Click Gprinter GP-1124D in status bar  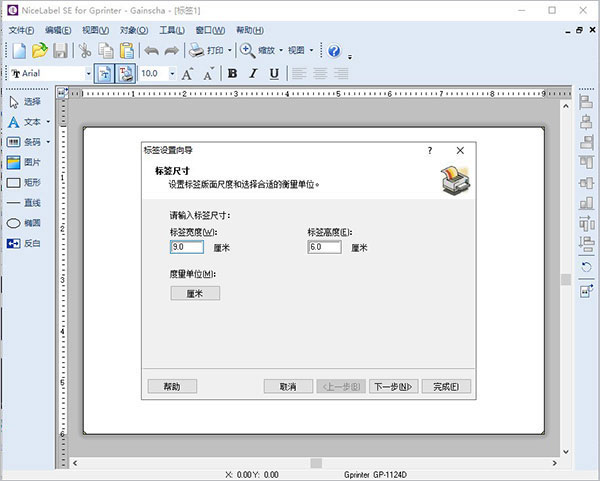375,475
